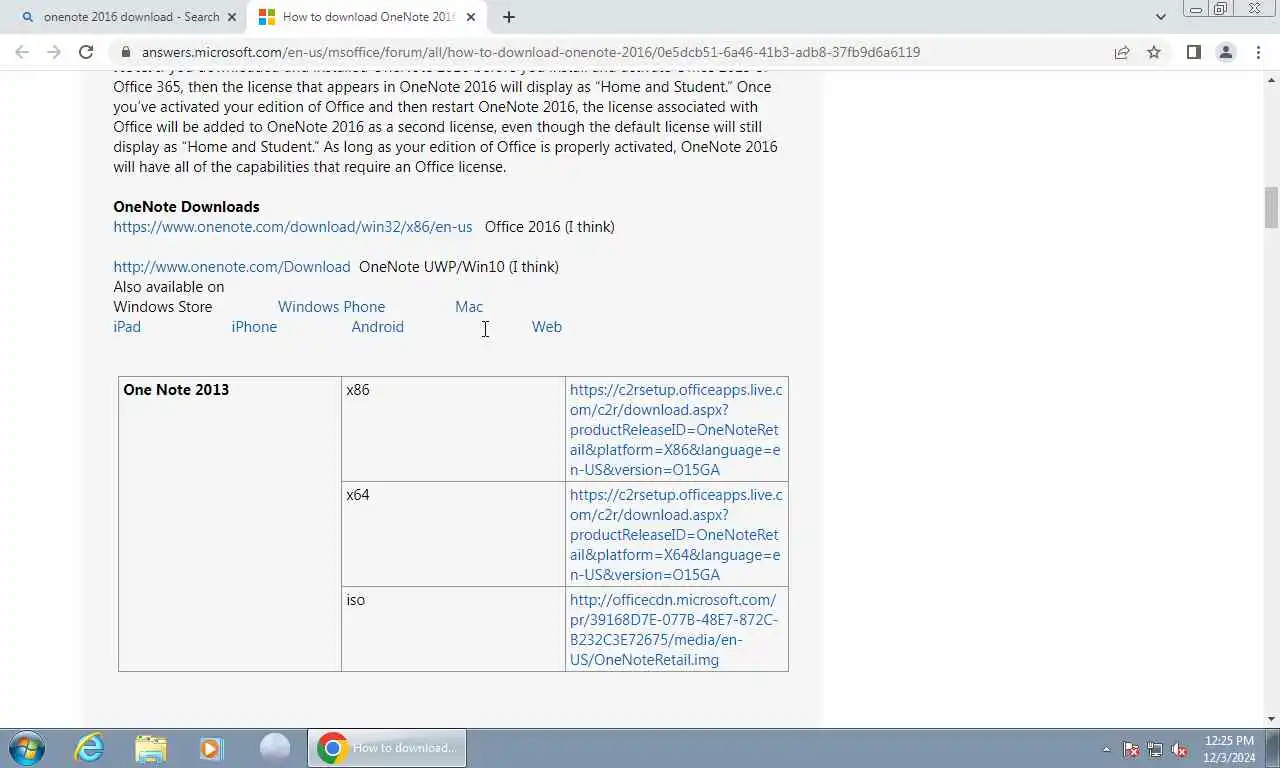1280x768 pixels.
Task: Click the browser forward arrow
Action: tap(54, 52)
